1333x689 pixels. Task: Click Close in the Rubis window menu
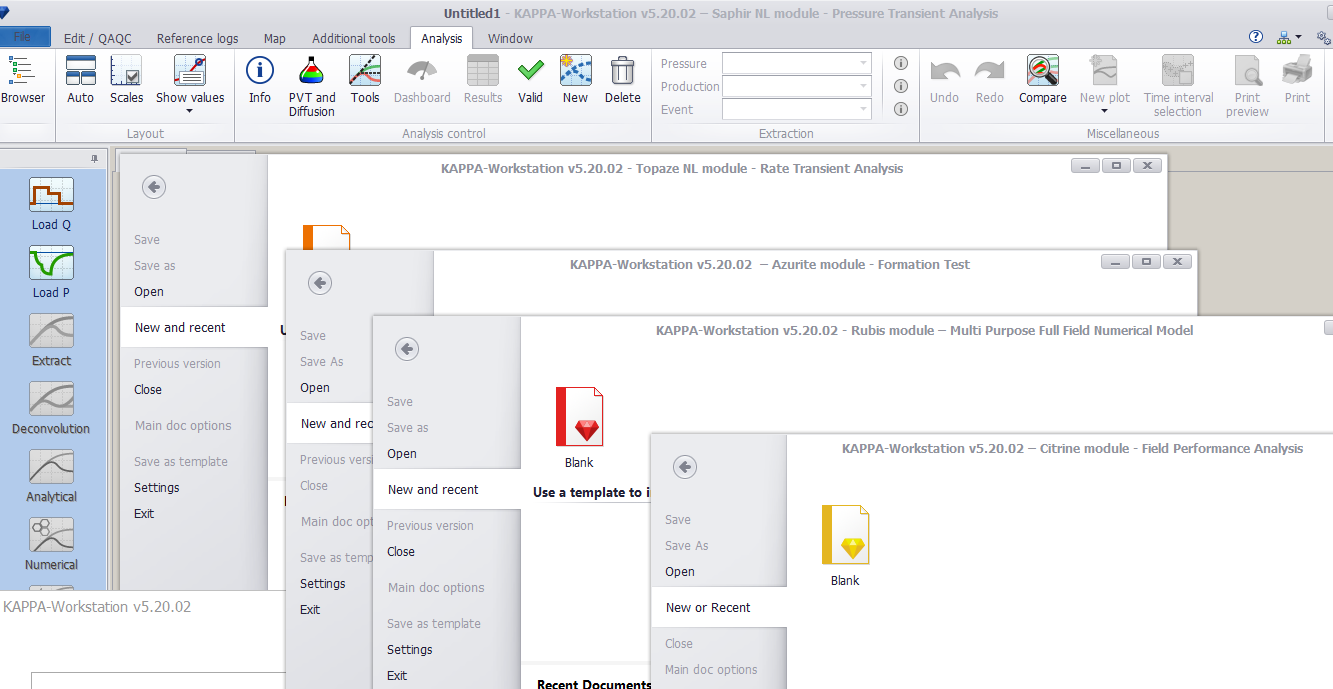[x=401, y=552]
